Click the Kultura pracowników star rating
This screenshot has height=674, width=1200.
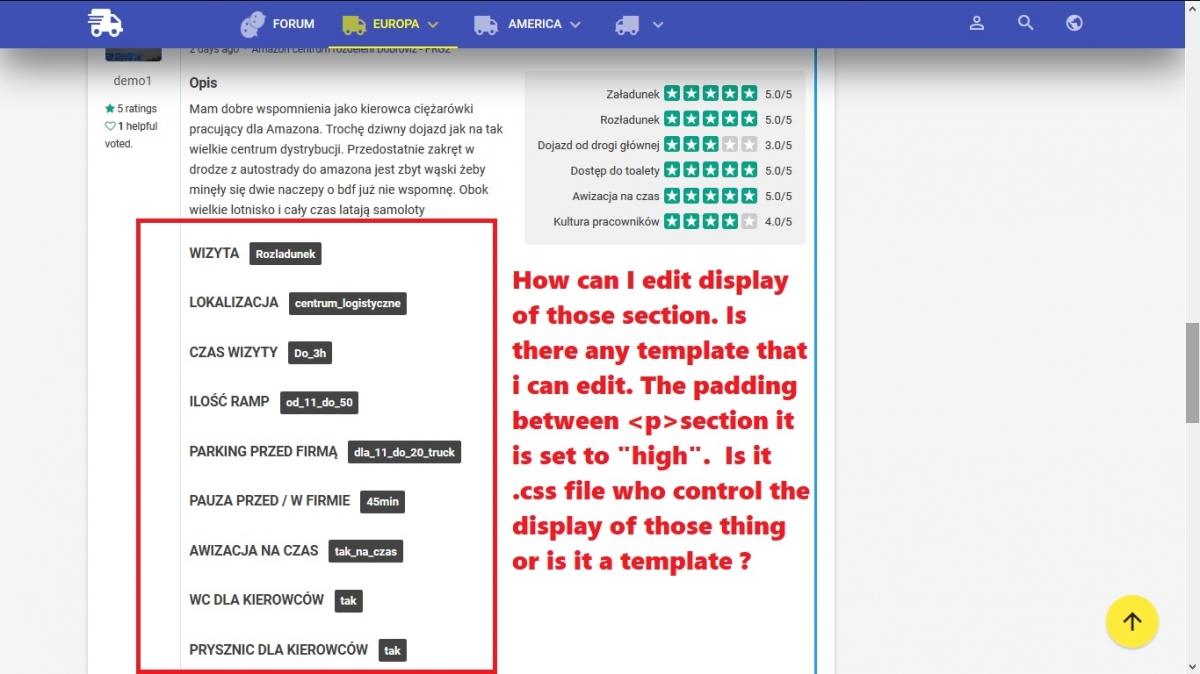click(x=710, y=221)
